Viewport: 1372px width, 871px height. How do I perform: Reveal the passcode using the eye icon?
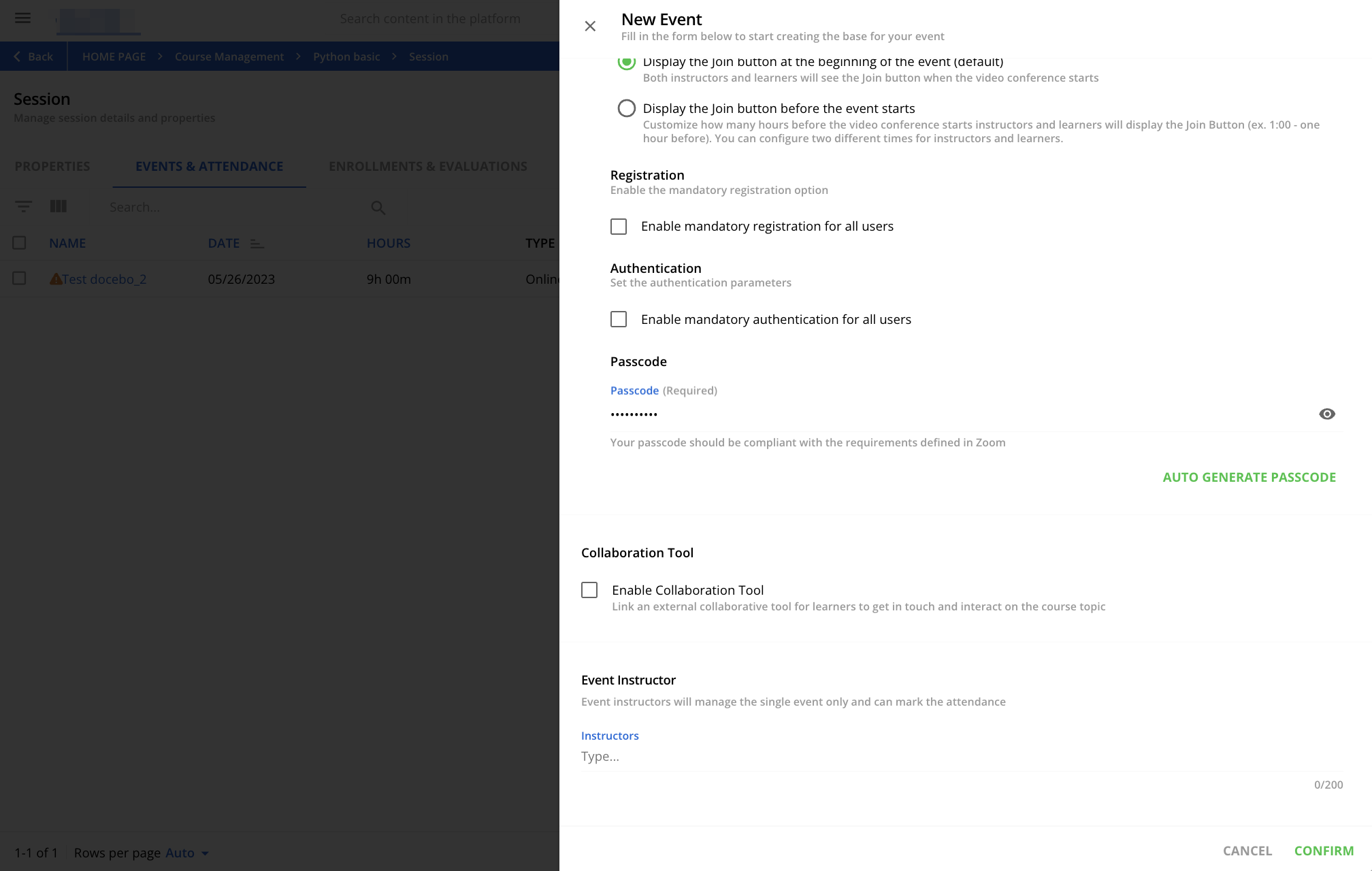coord(1326,414)
